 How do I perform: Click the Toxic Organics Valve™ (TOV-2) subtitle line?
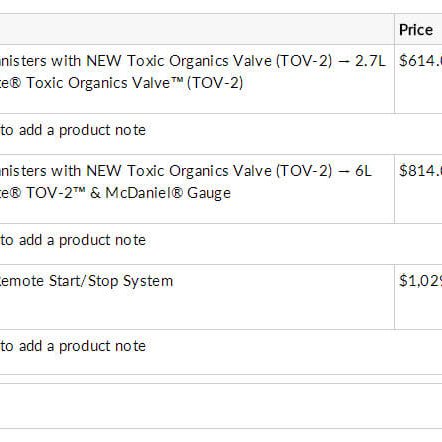point(121,83)
